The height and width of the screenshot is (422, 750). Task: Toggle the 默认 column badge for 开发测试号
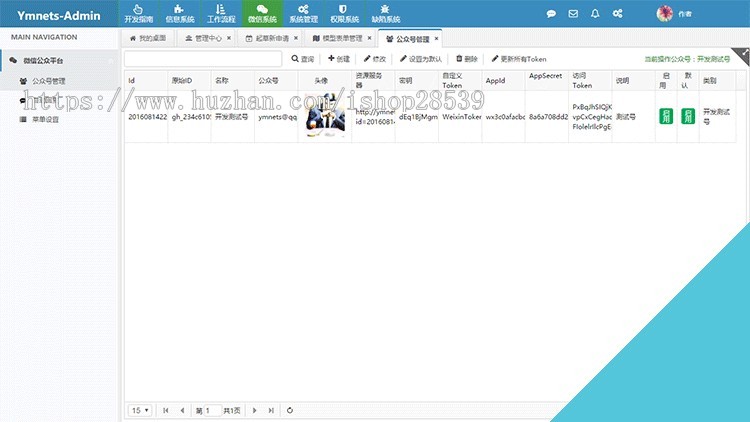point(688,116)
